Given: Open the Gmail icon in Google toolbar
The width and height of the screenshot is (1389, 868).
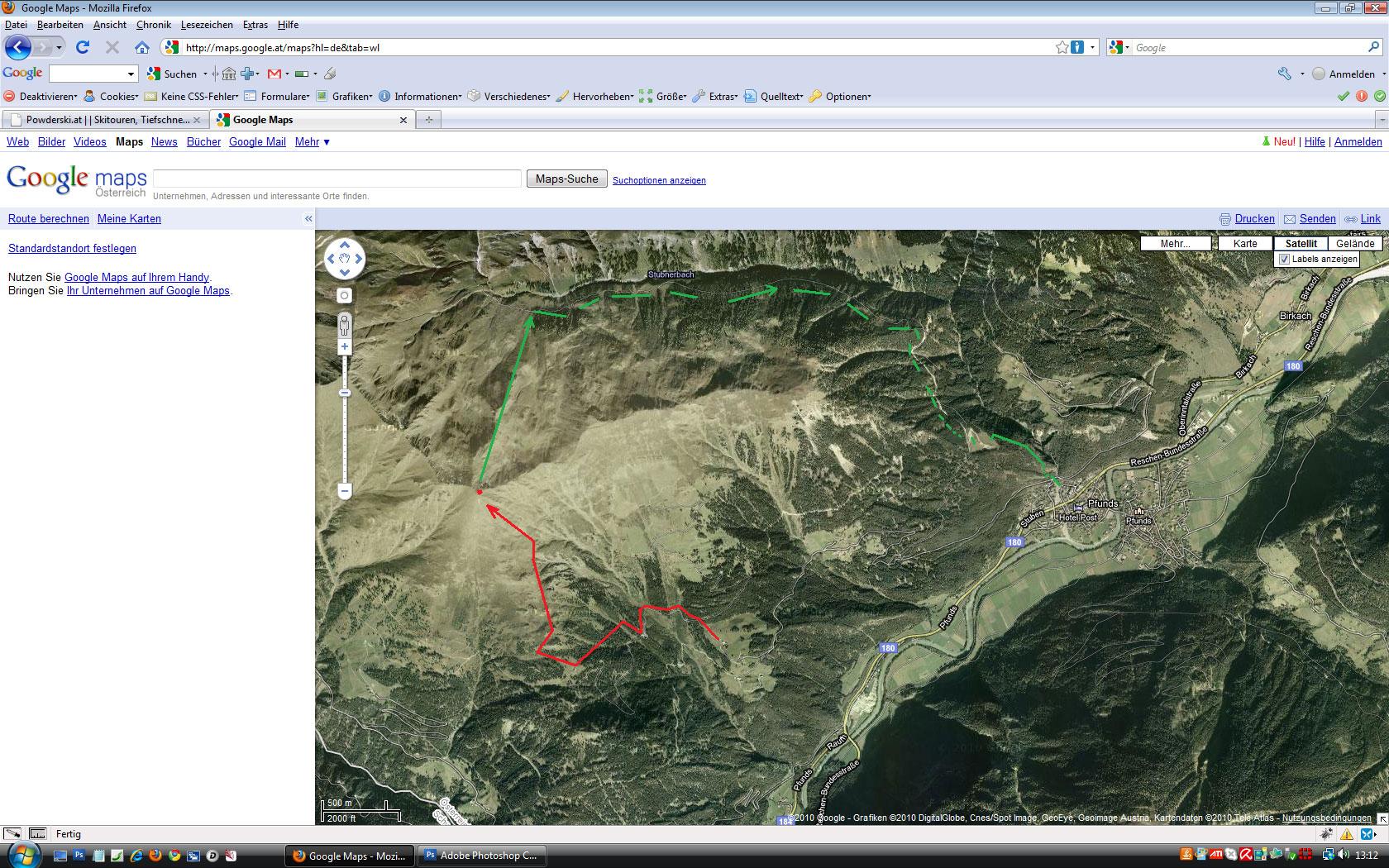Looking at the screenshot, I should pyautogui.click(x=274, y=74).
